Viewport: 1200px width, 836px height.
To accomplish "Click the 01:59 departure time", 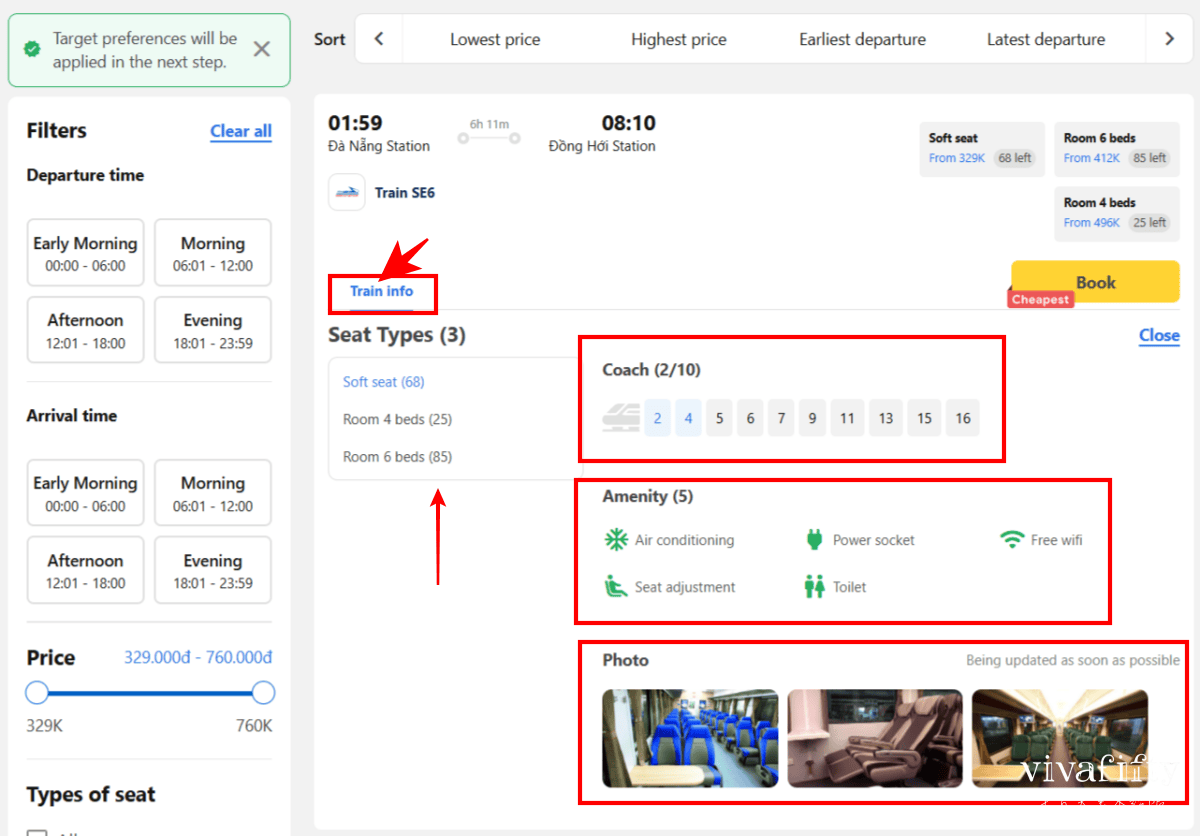I will (x=355, y=123).
